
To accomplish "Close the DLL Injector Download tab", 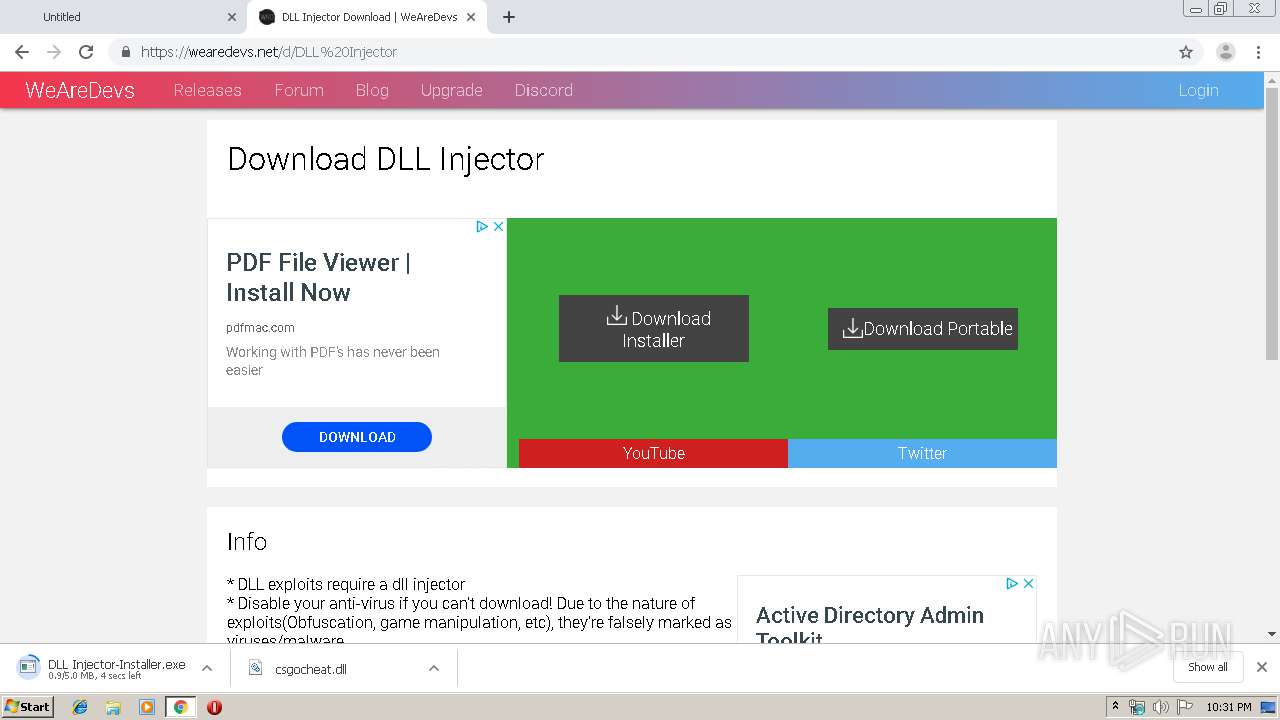I will 471,17.
